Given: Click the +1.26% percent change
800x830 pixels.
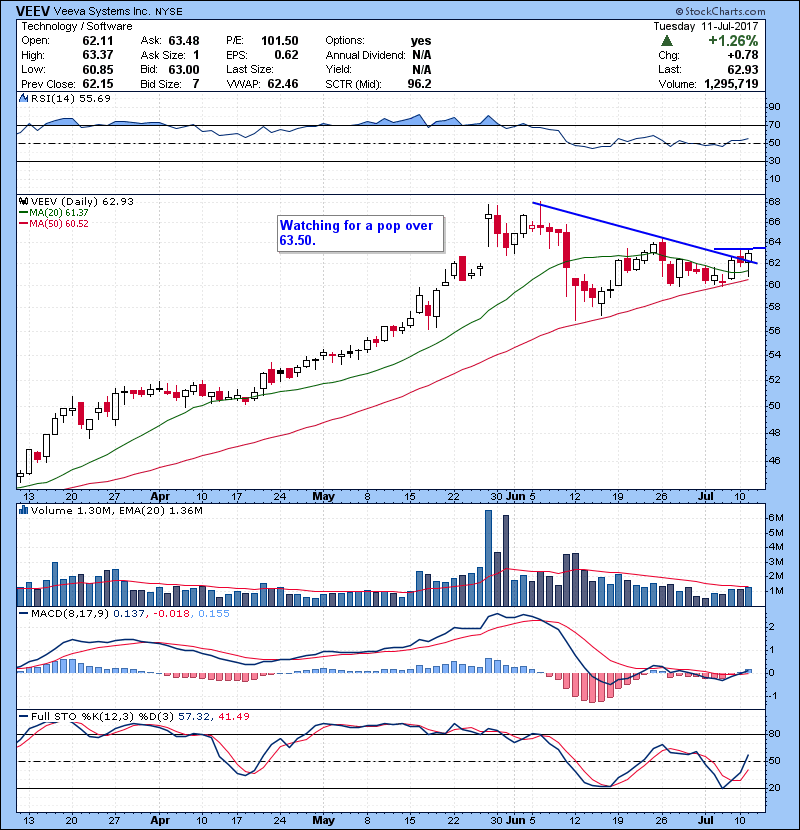Looking at the screenshot, I should (x=733, y=41).
